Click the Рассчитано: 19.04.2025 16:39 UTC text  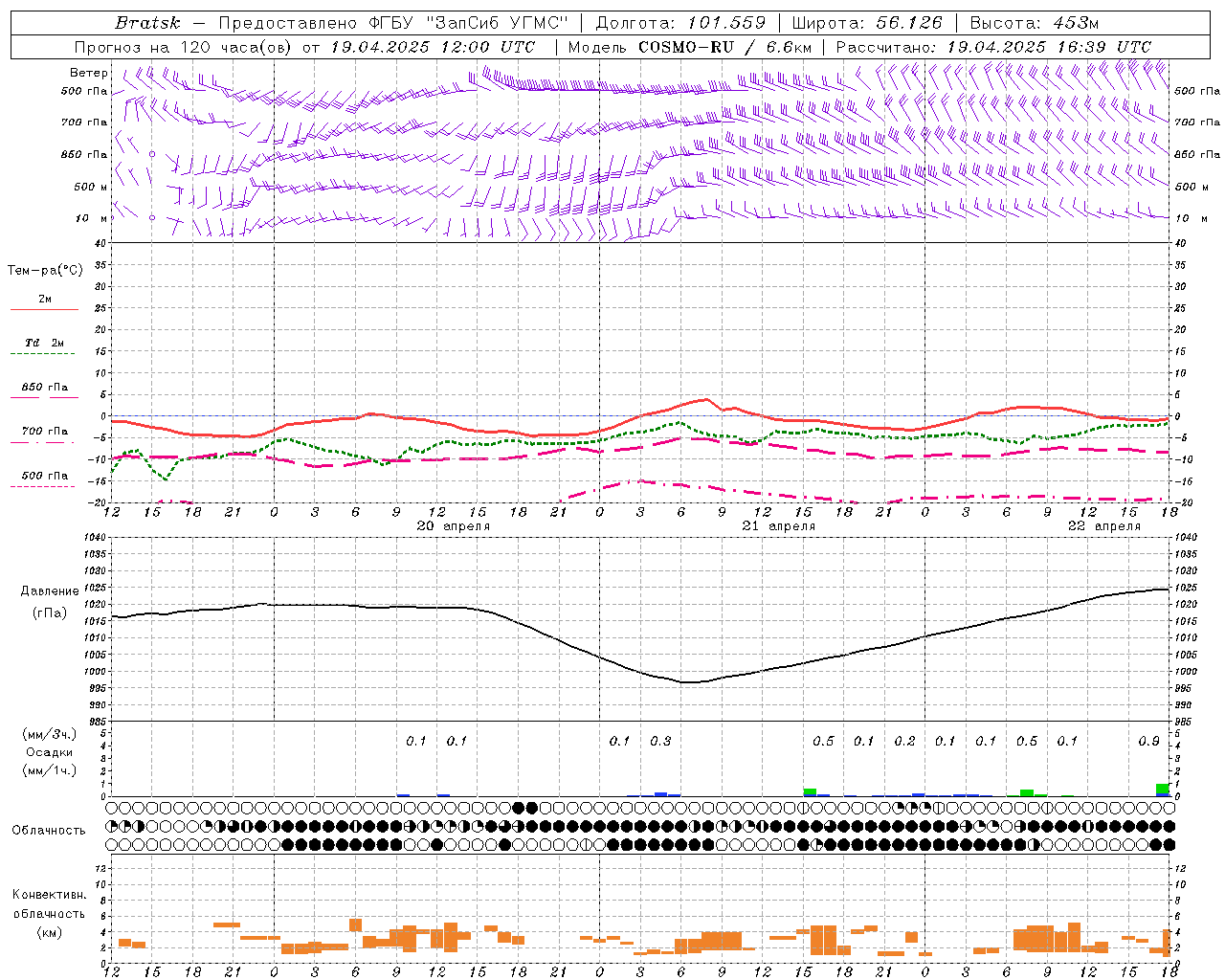click(x=993, y=47)
